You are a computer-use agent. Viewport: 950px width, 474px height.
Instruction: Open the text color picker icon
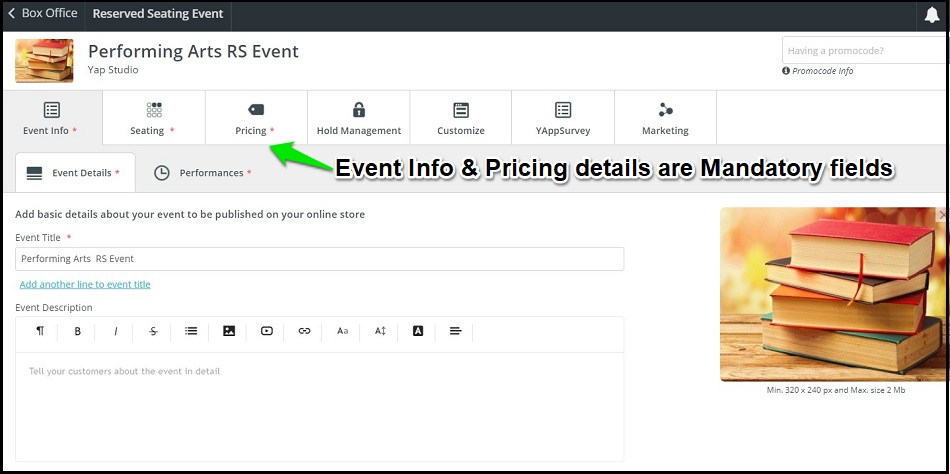tap(418, 331)
